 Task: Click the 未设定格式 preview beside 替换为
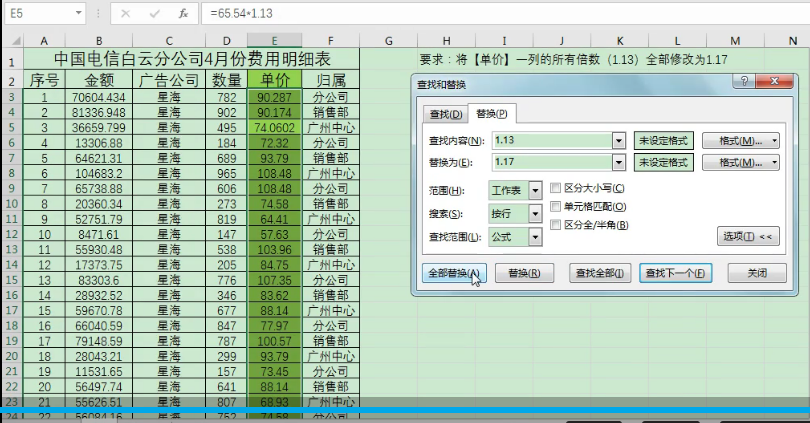663,163
